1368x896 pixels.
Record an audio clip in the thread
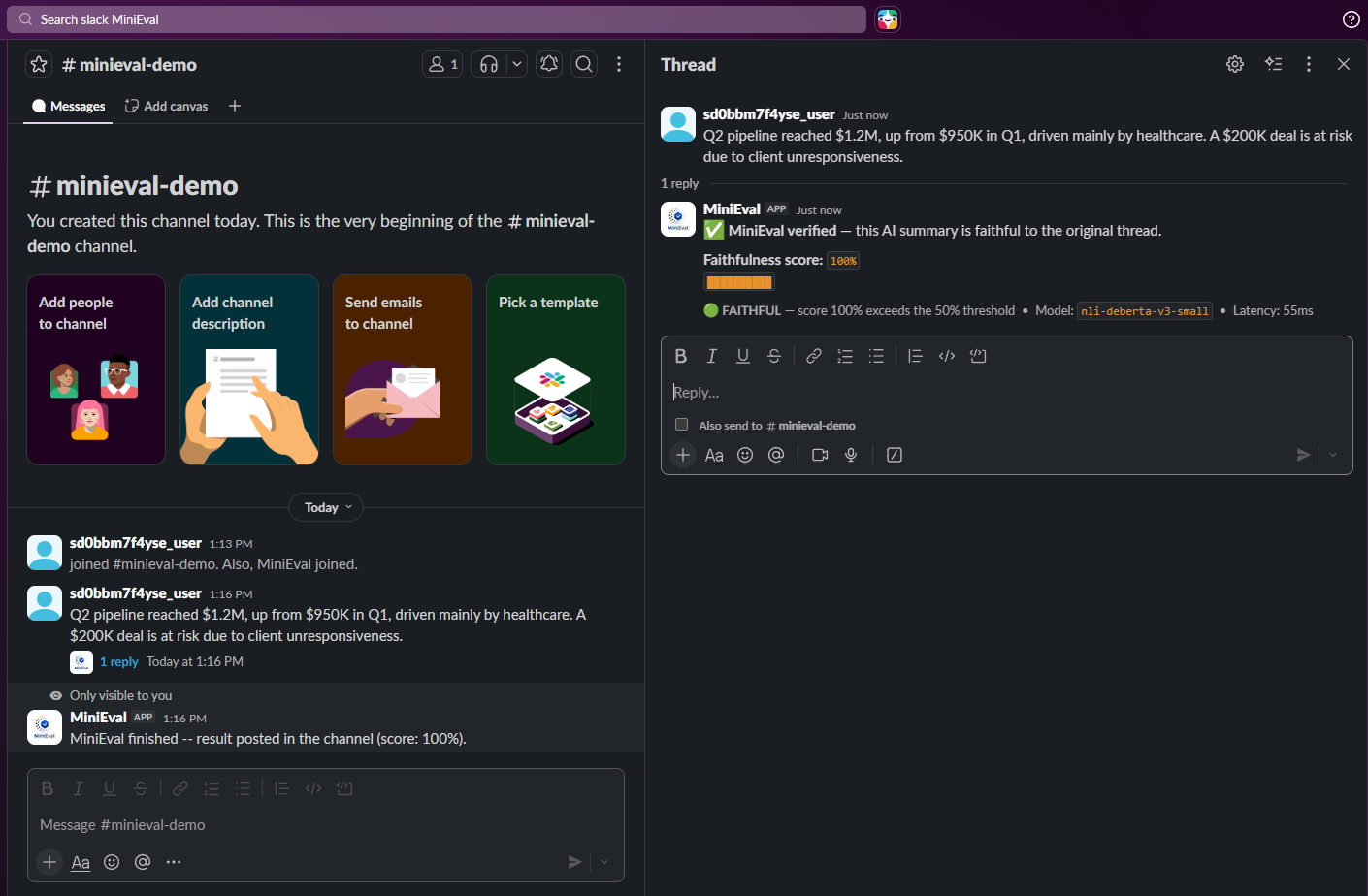[x=851, y=455]
